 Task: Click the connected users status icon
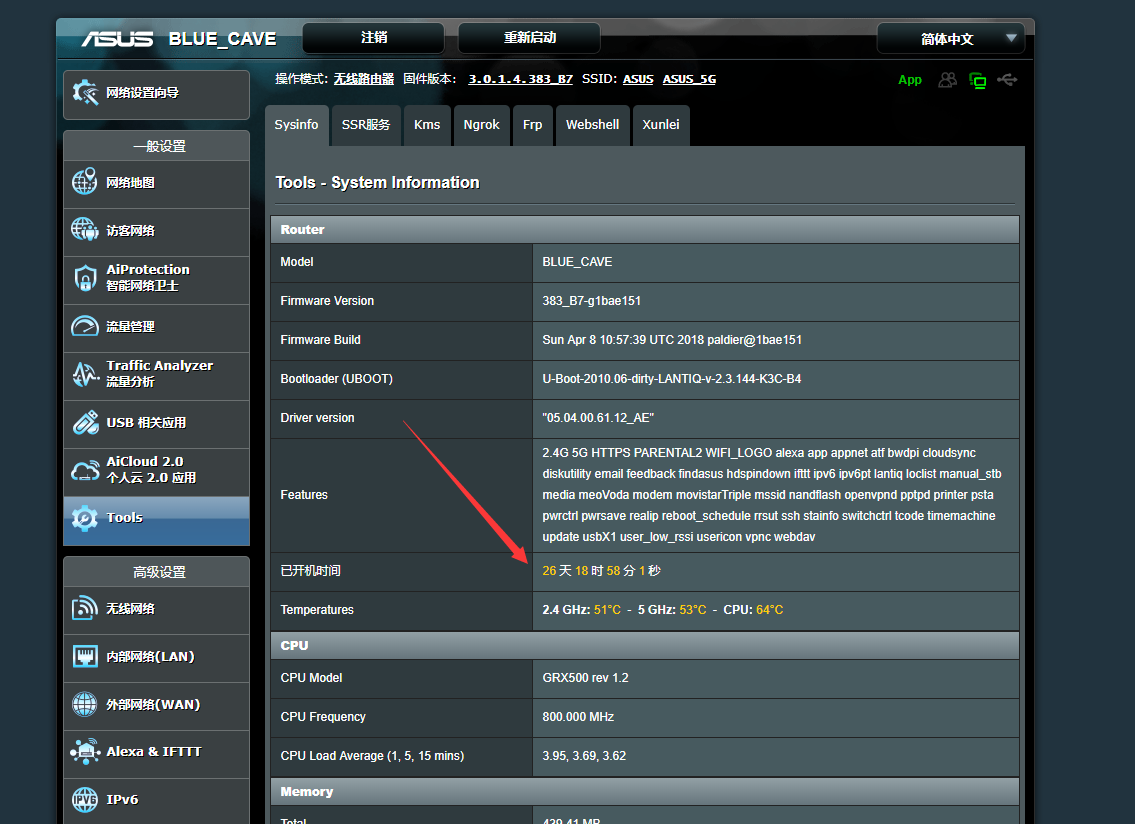[x=947, y=80]
